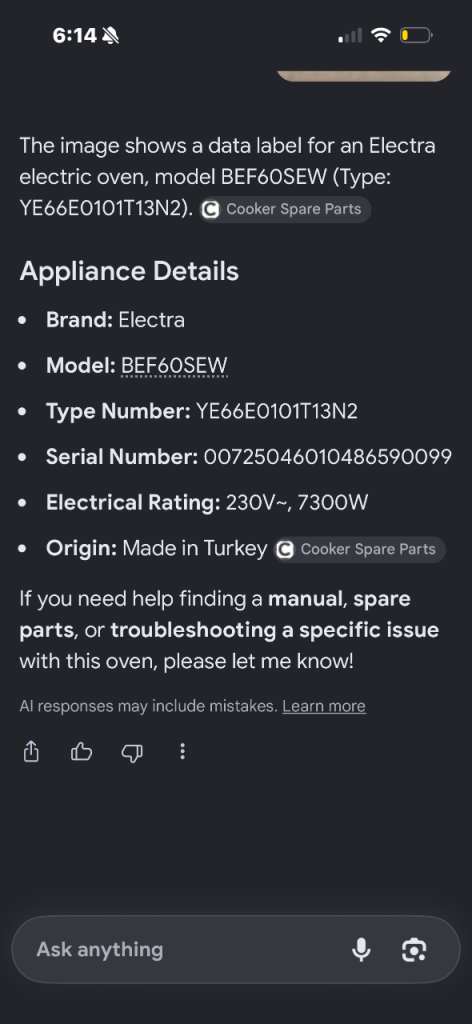The height and width of the screenshot is (1024, 472).
Task: Tap the Wi-Fi status icon
Action: coord(380,35)
